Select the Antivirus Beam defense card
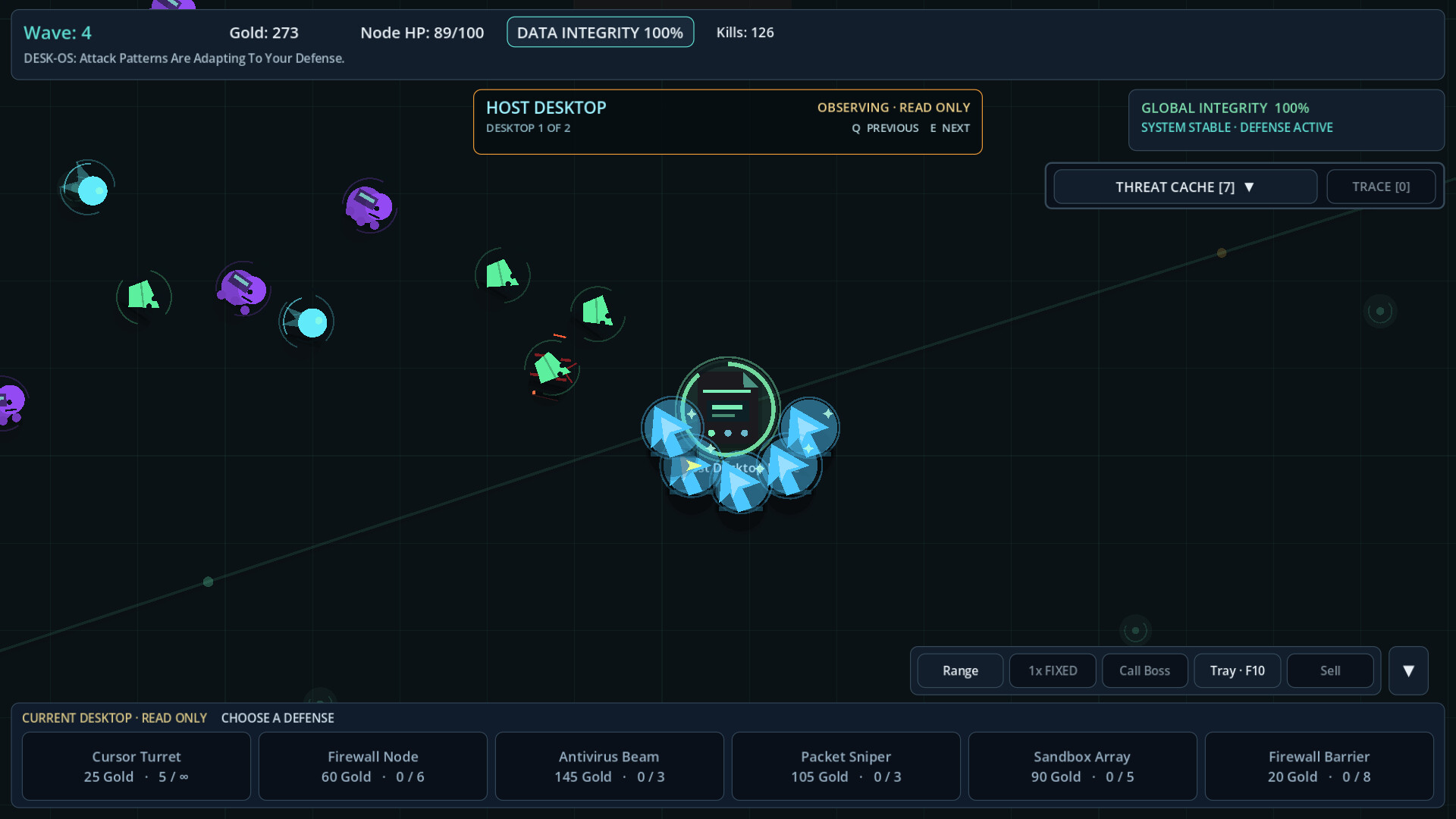The image size is (1456, 819). click(609, 766)
